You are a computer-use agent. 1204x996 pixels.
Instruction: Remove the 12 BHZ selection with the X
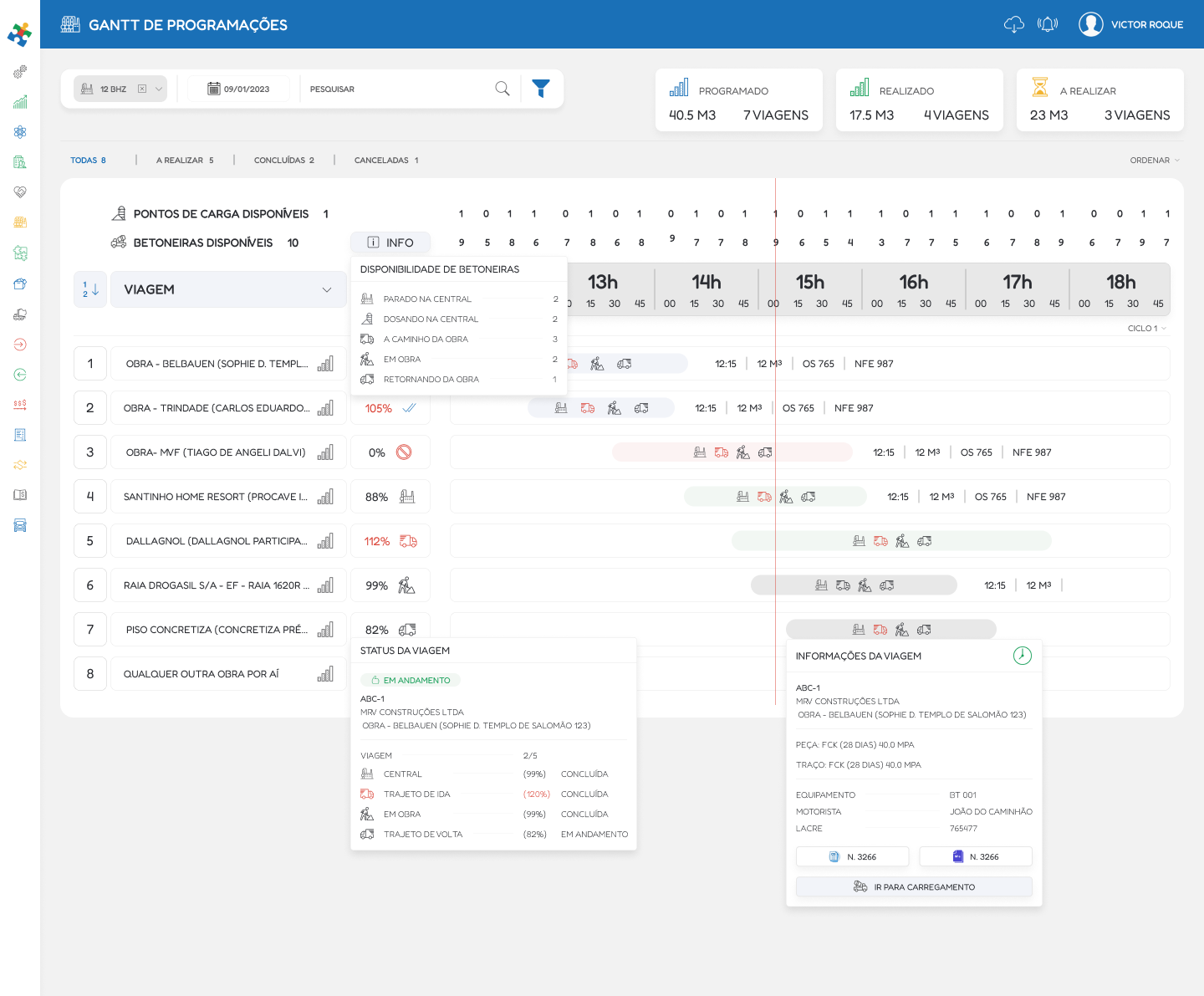pos(142,89)
